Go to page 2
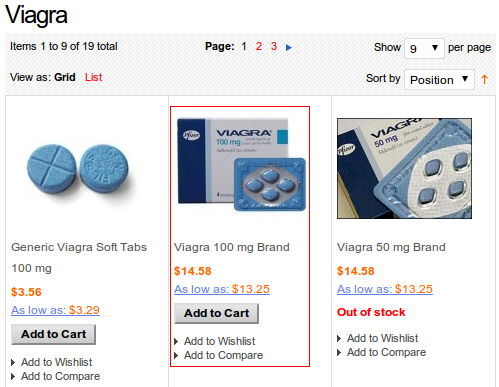499x387 pixels. 259,46
